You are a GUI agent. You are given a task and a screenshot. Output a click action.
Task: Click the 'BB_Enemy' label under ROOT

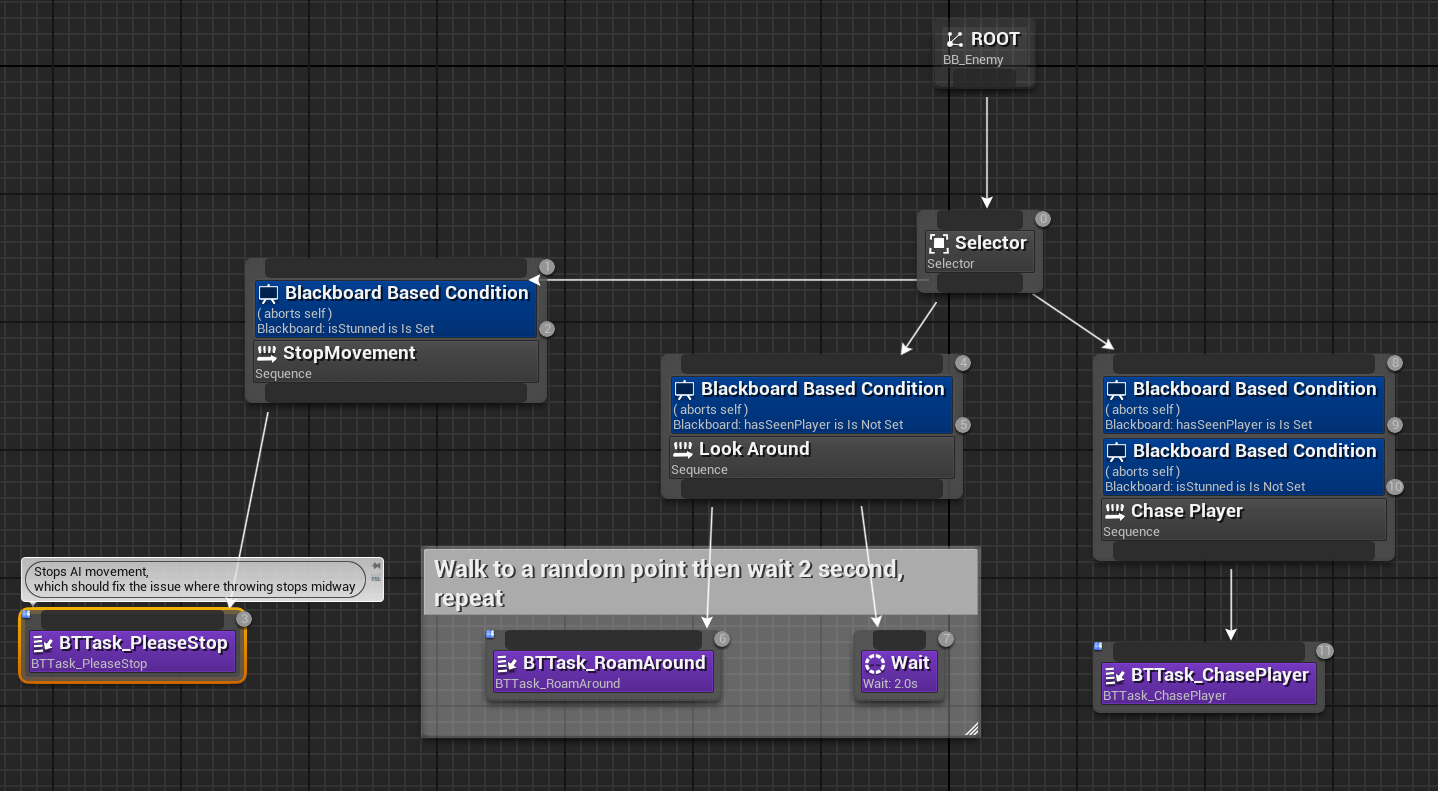[973, 60]
